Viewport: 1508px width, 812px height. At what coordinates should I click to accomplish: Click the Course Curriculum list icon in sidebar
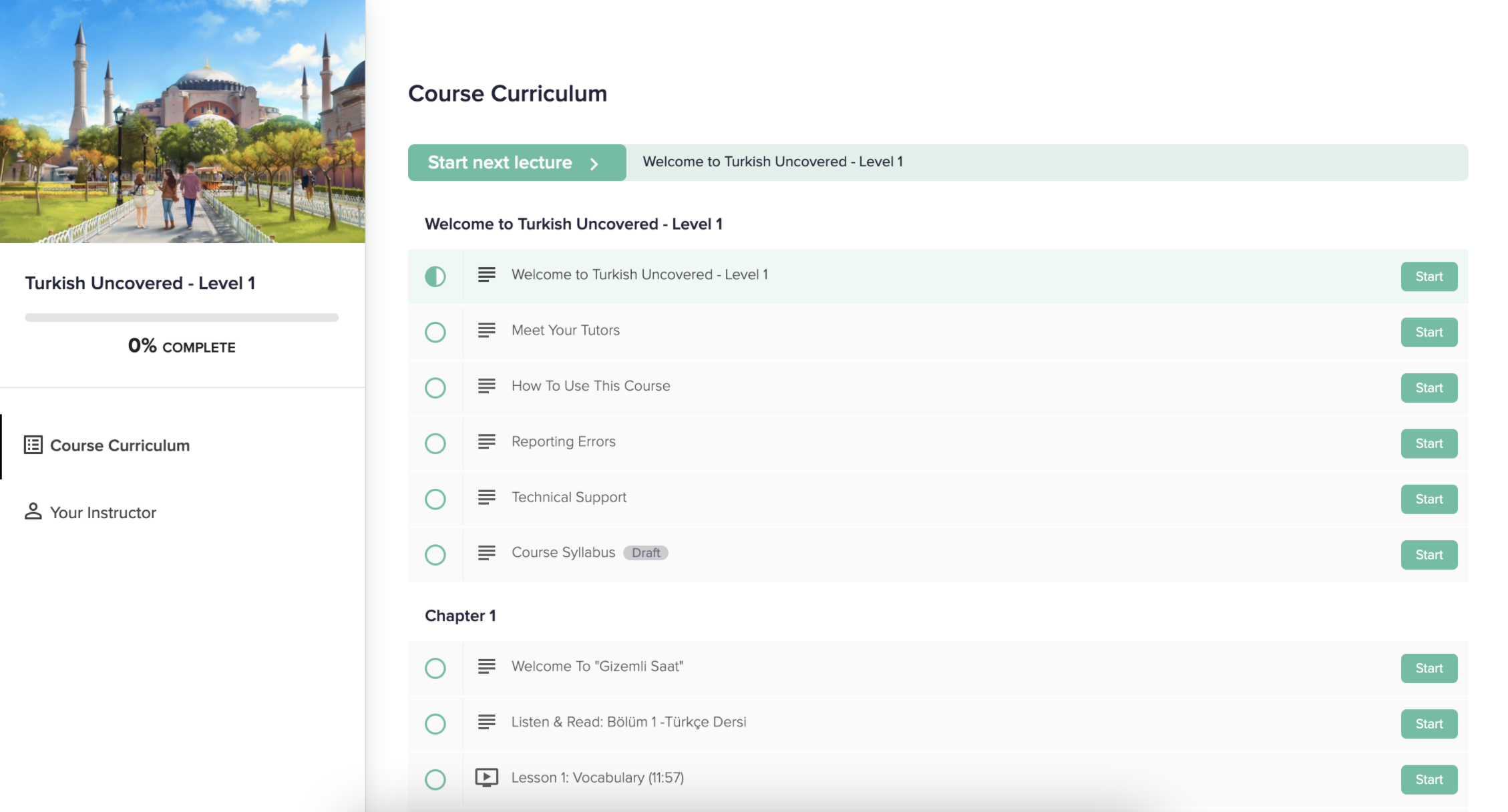click(x=33, y=445)
